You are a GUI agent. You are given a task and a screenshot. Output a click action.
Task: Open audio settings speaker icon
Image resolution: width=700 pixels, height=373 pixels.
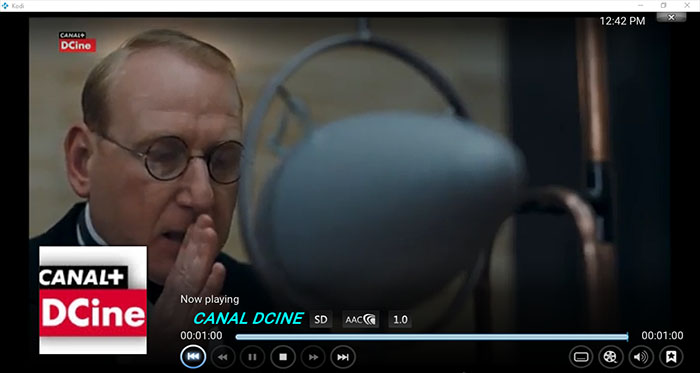point(641,357)
